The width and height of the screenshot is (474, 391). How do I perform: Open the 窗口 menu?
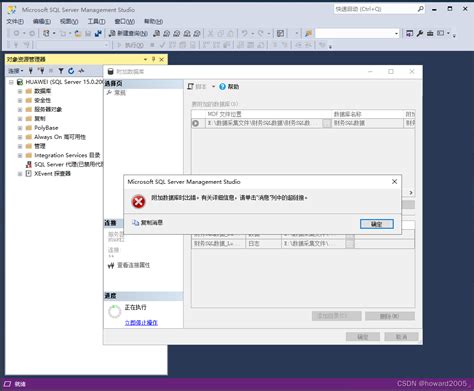124,21
